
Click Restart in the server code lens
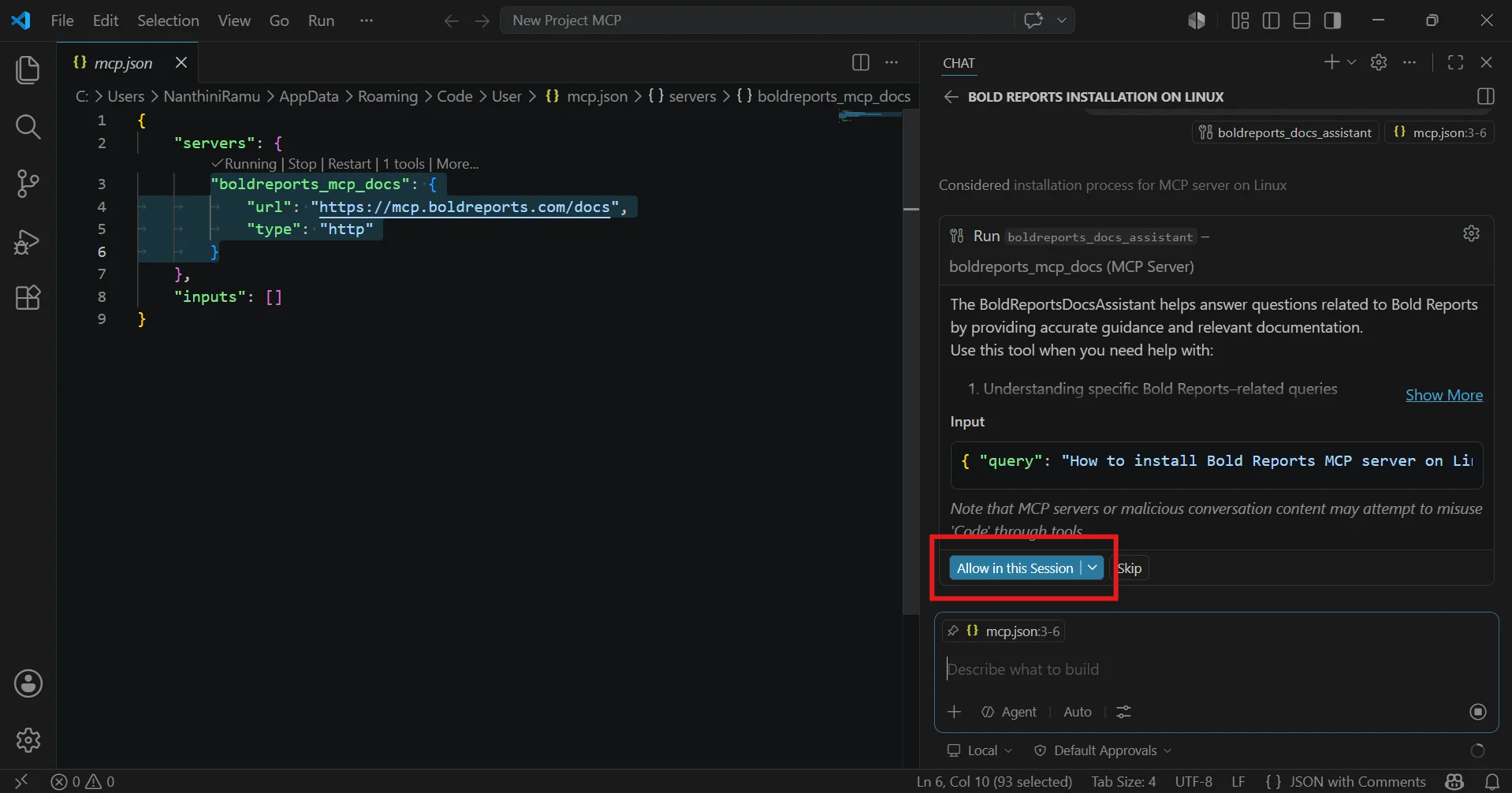coord(349,164)
